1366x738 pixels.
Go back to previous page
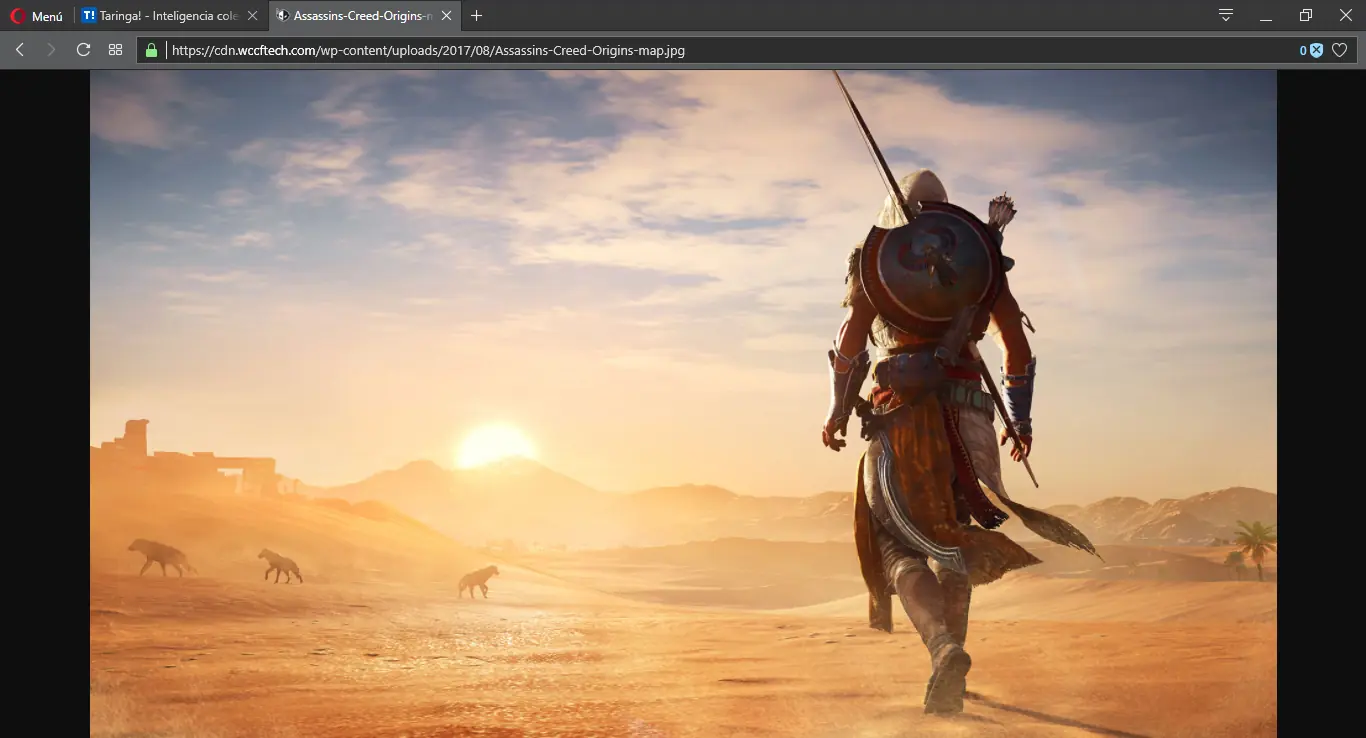(20, 50)
